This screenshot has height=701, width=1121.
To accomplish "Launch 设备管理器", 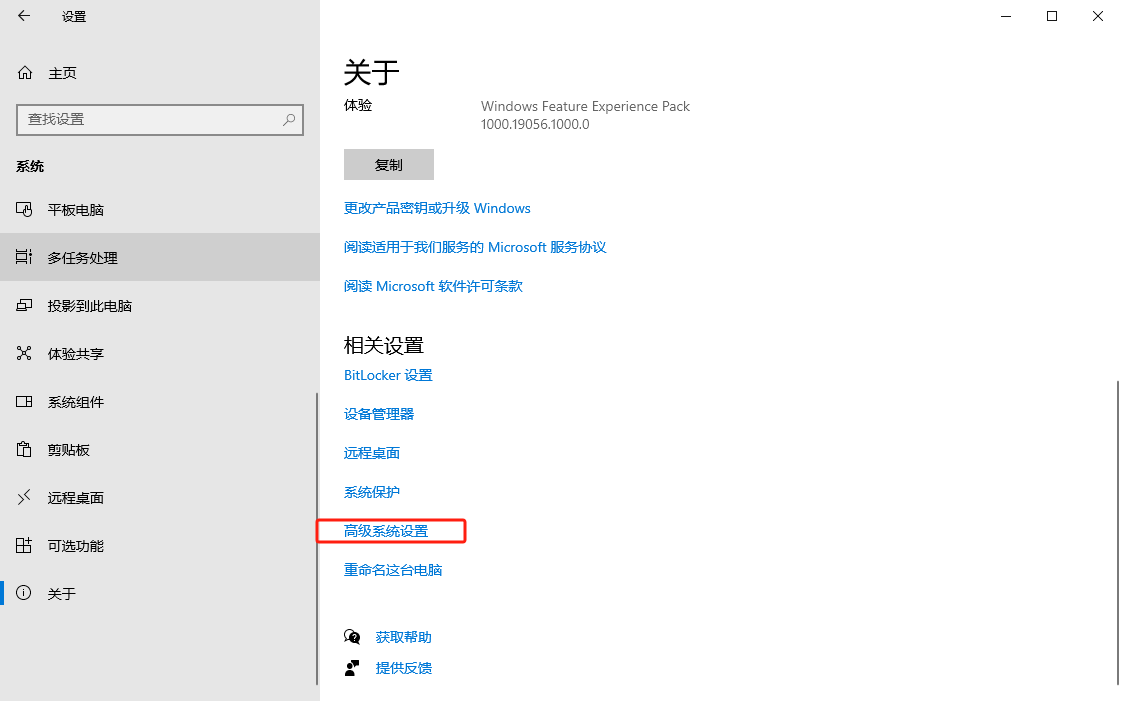I will [379, 414].
